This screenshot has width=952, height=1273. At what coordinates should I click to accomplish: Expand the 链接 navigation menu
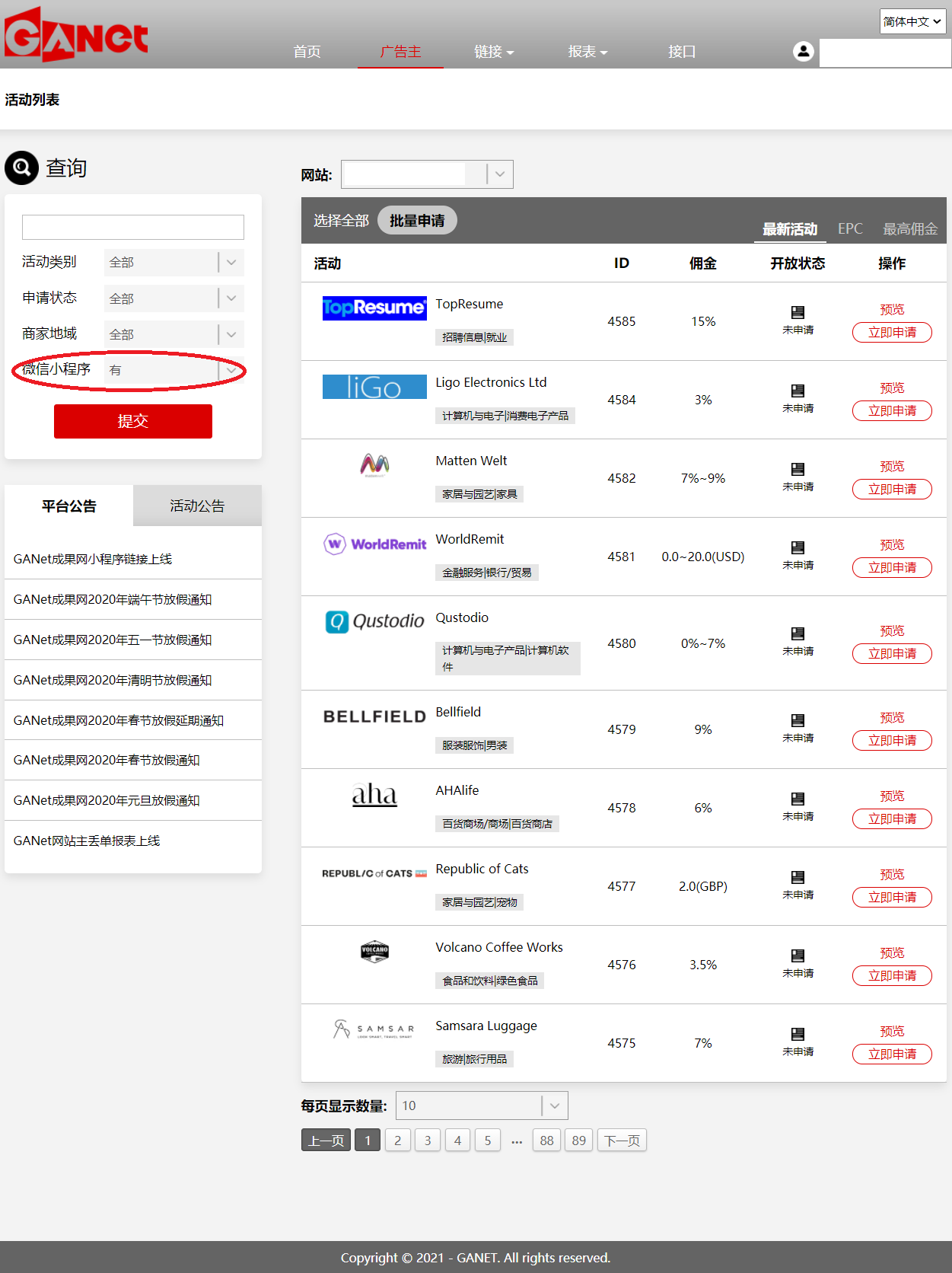pos(494,52)
